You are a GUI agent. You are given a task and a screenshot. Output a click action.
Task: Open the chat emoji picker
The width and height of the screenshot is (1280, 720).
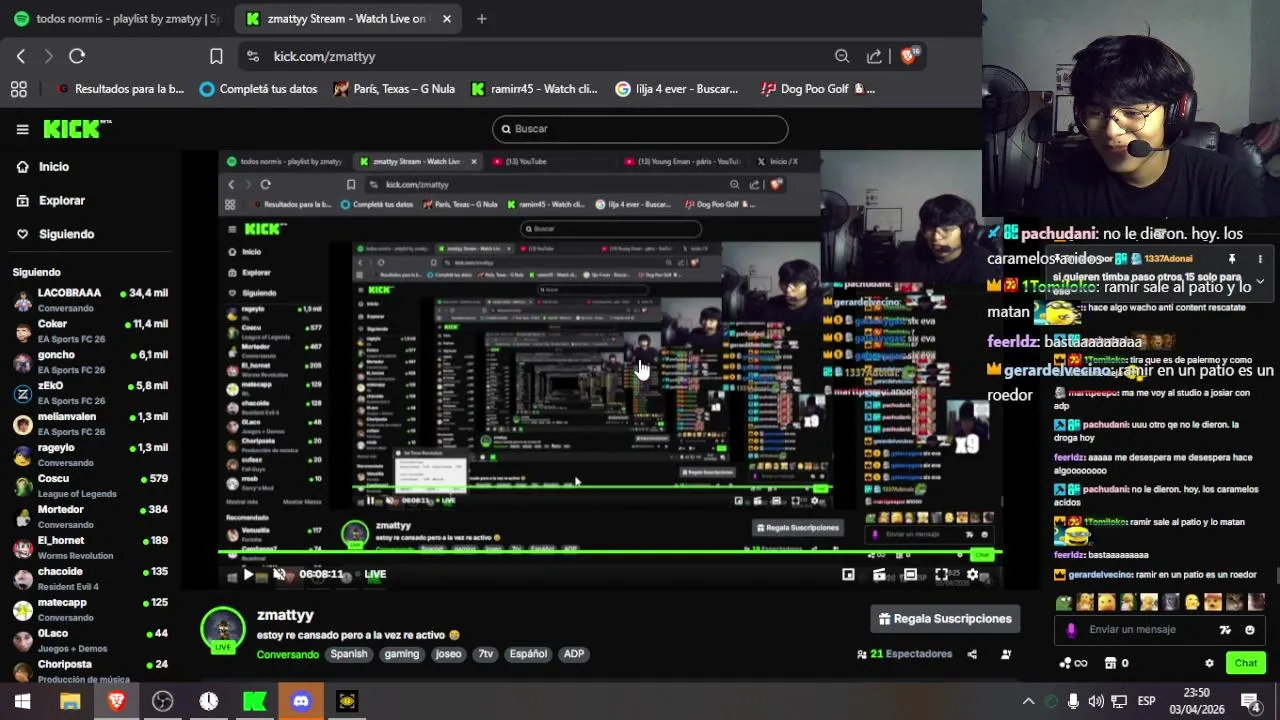[x=1249, y=630]
